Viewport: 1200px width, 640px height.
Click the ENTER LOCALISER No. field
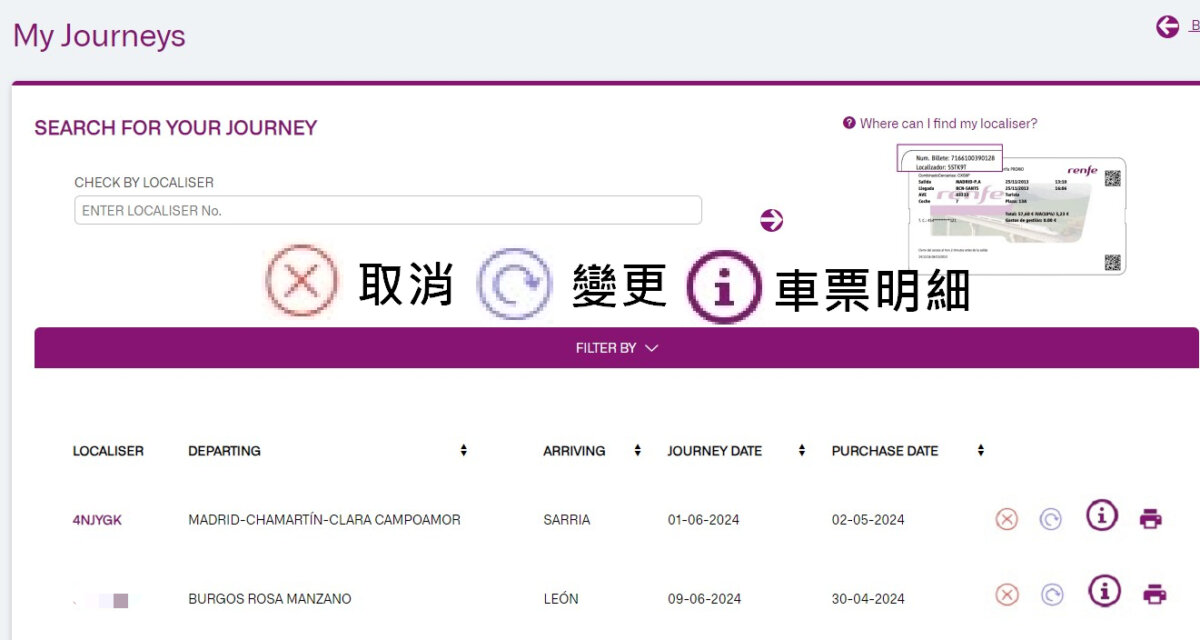[x=387, y=210]
